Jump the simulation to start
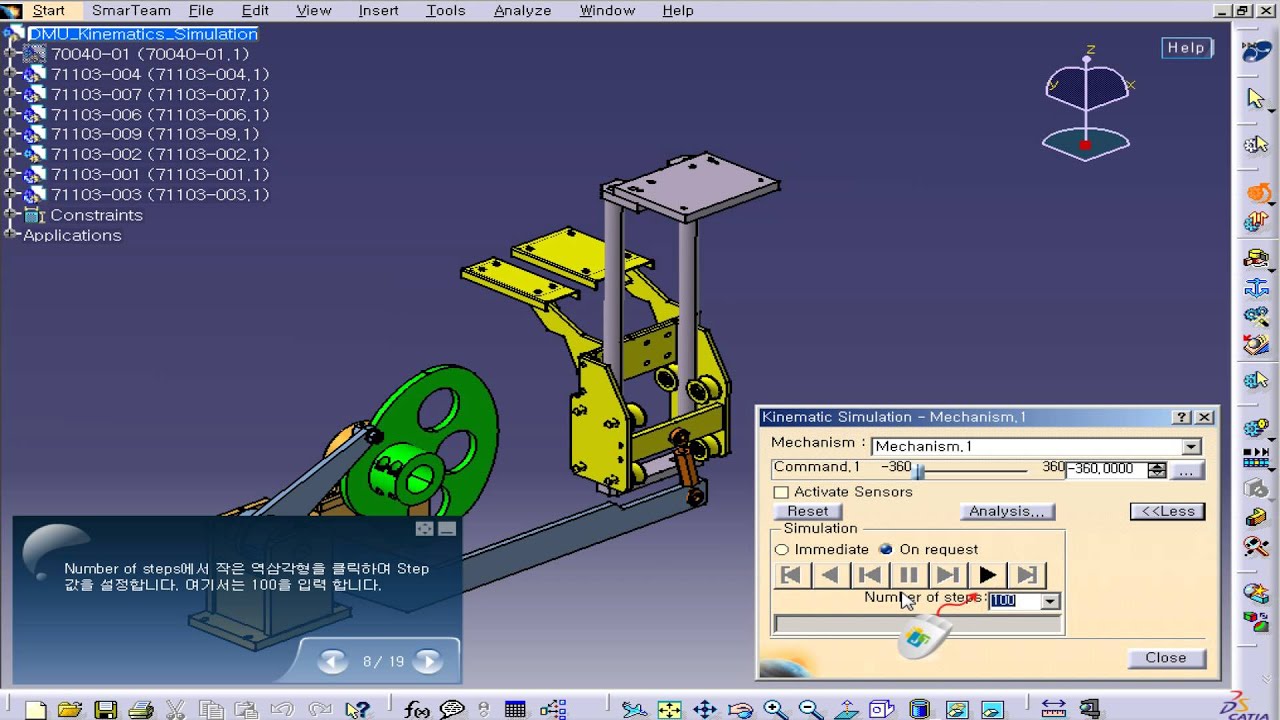The width and height of the screenshot is (1280, 720). coord(790,575)
